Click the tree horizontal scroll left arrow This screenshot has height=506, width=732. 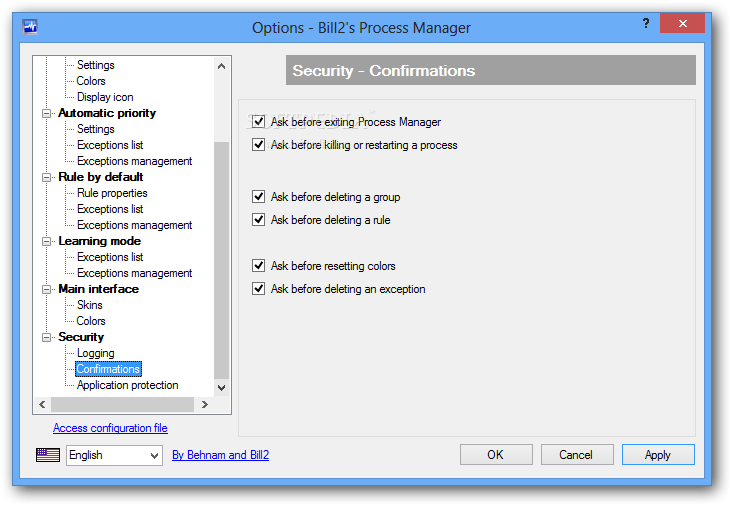42,404
